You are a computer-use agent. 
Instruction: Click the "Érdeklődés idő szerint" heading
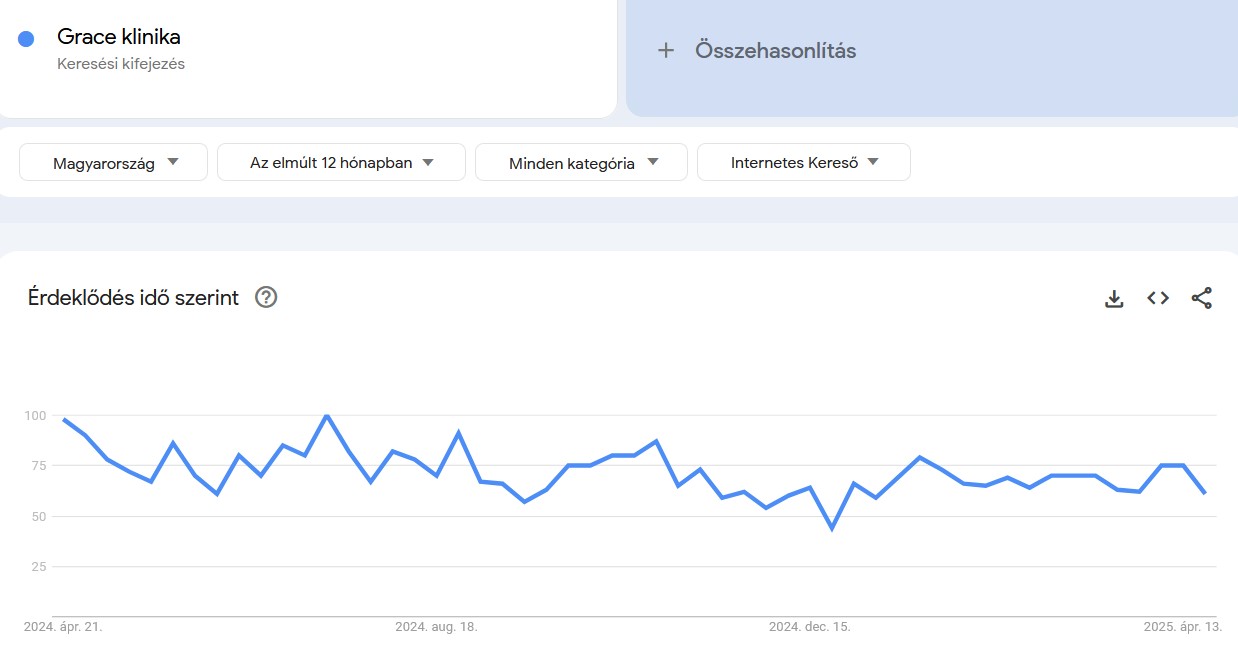click(x=131, y=297)
